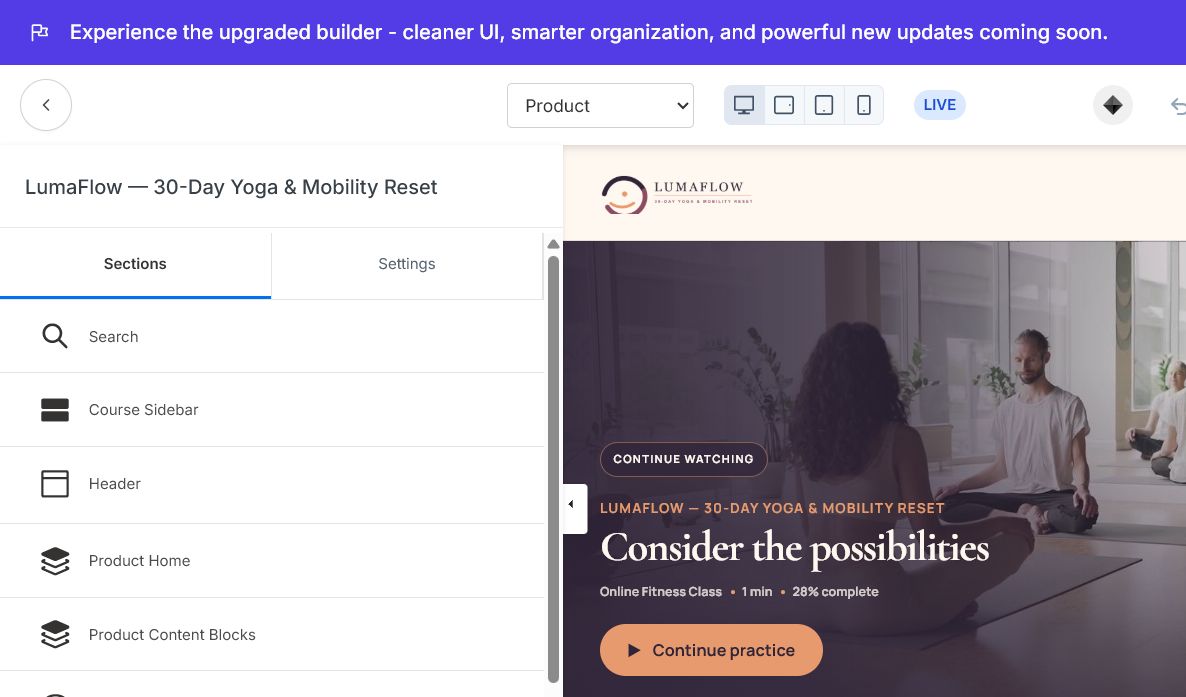1186x697 pixels.
Task: Open the Product Content Blocks section
Action: pos(272,635)
